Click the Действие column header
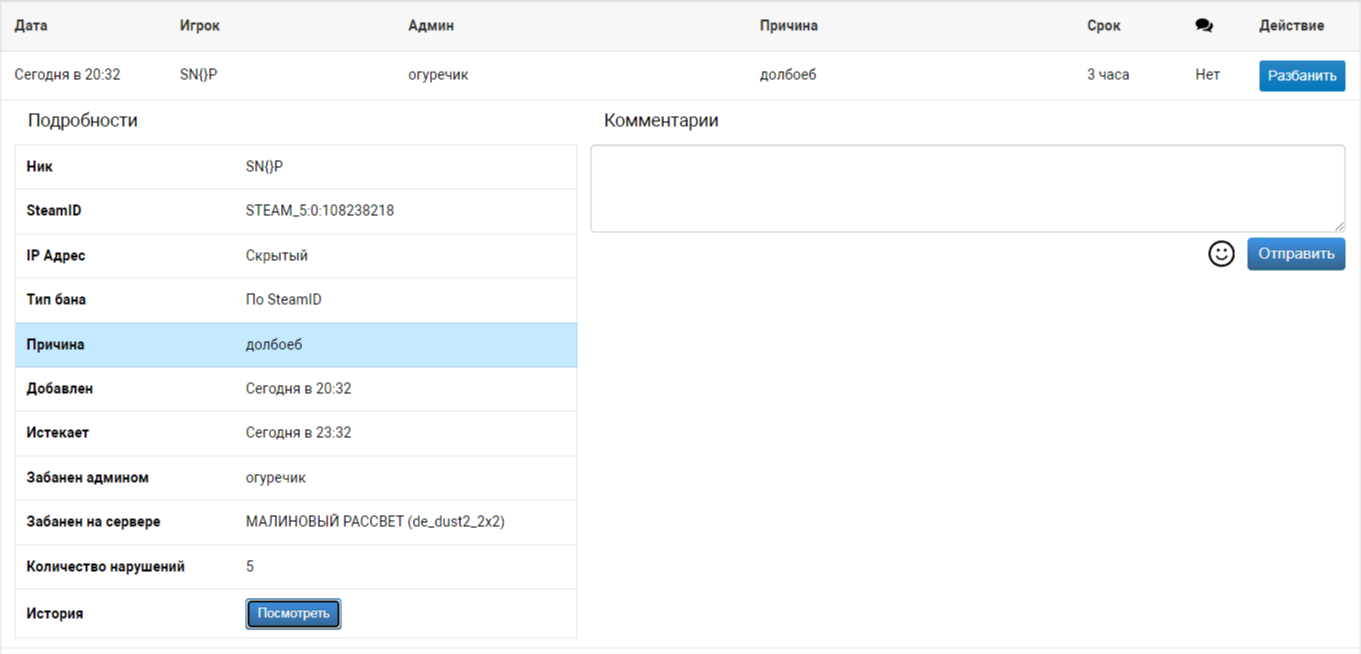 point(1291,26)
